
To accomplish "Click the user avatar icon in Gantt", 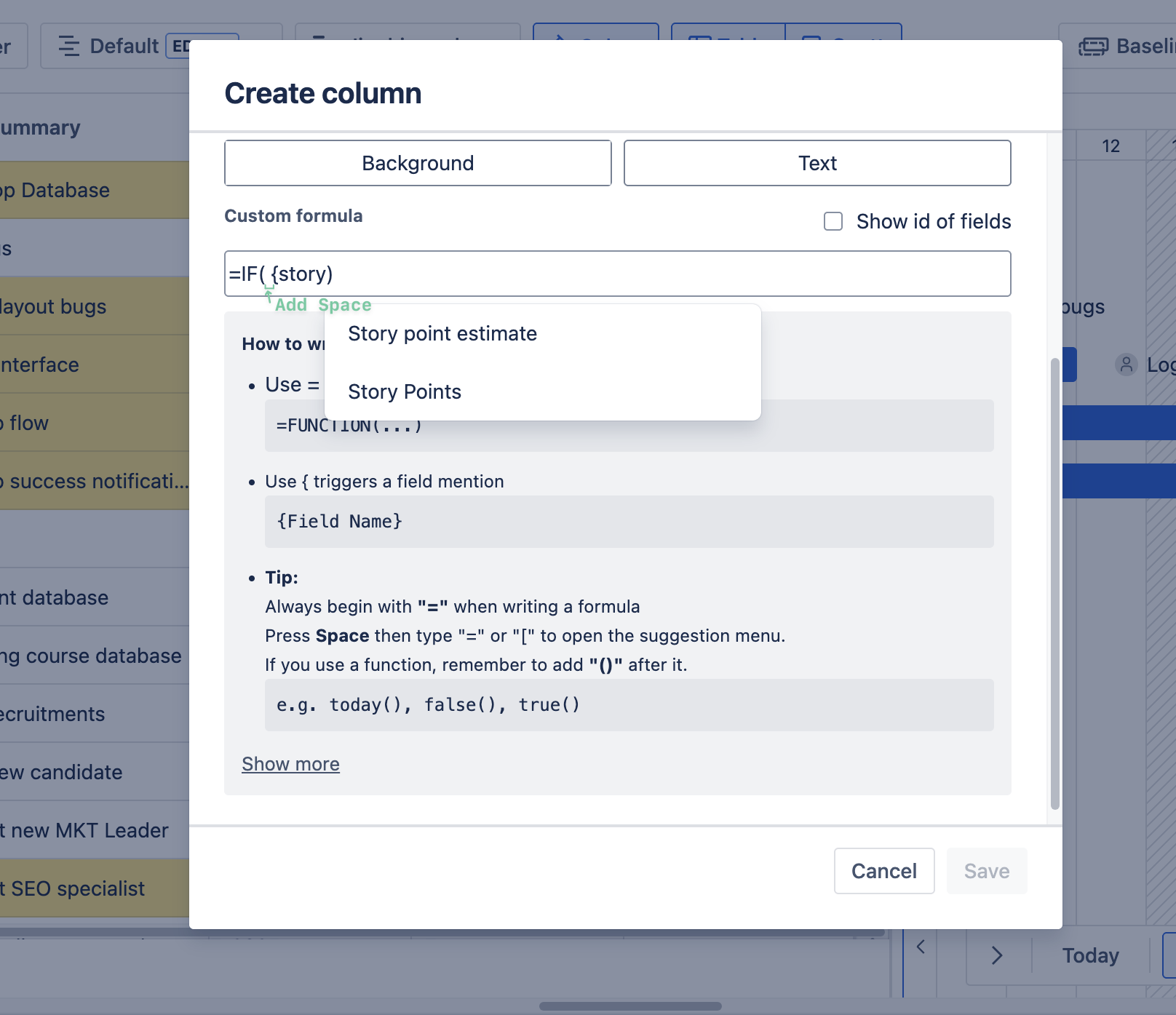I will pos(1126,365).
